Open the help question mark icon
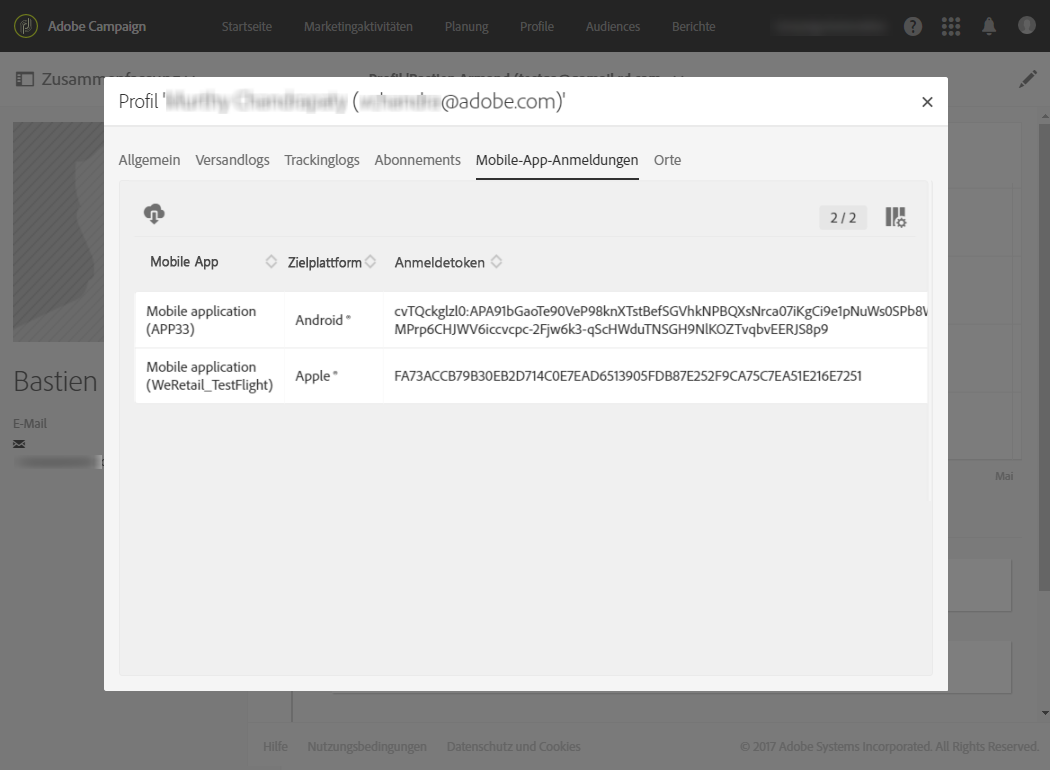 913,26
